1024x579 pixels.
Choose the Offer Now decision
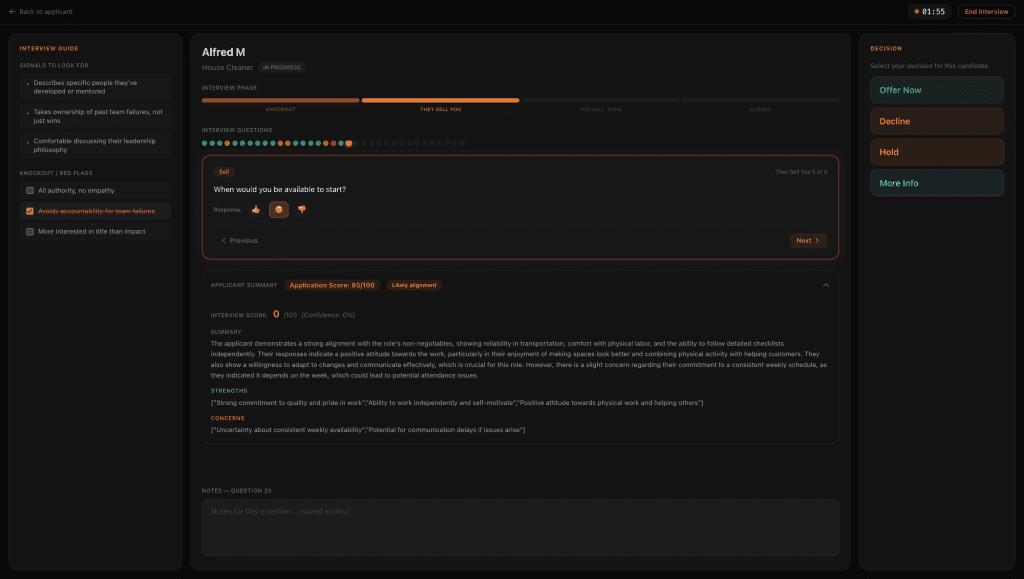coord(936,90)
